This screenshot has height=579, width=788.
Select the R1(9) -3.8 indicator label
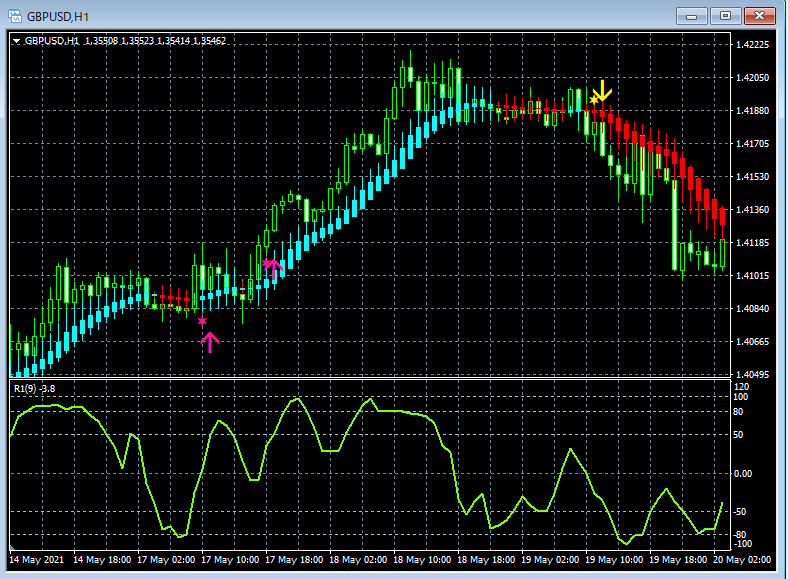click(34, 389)
